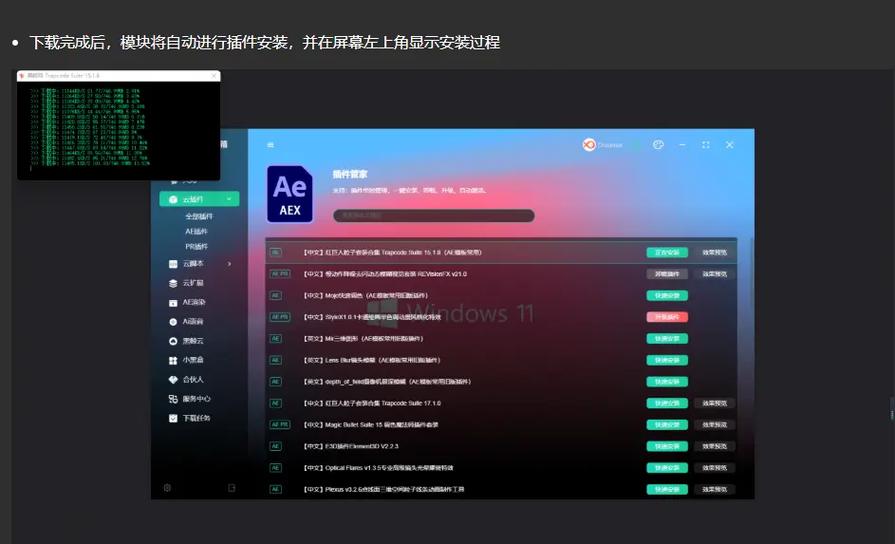Select AE插件 in the sidebar
This screenshot has width=895, height=544.
click(196, 231)
